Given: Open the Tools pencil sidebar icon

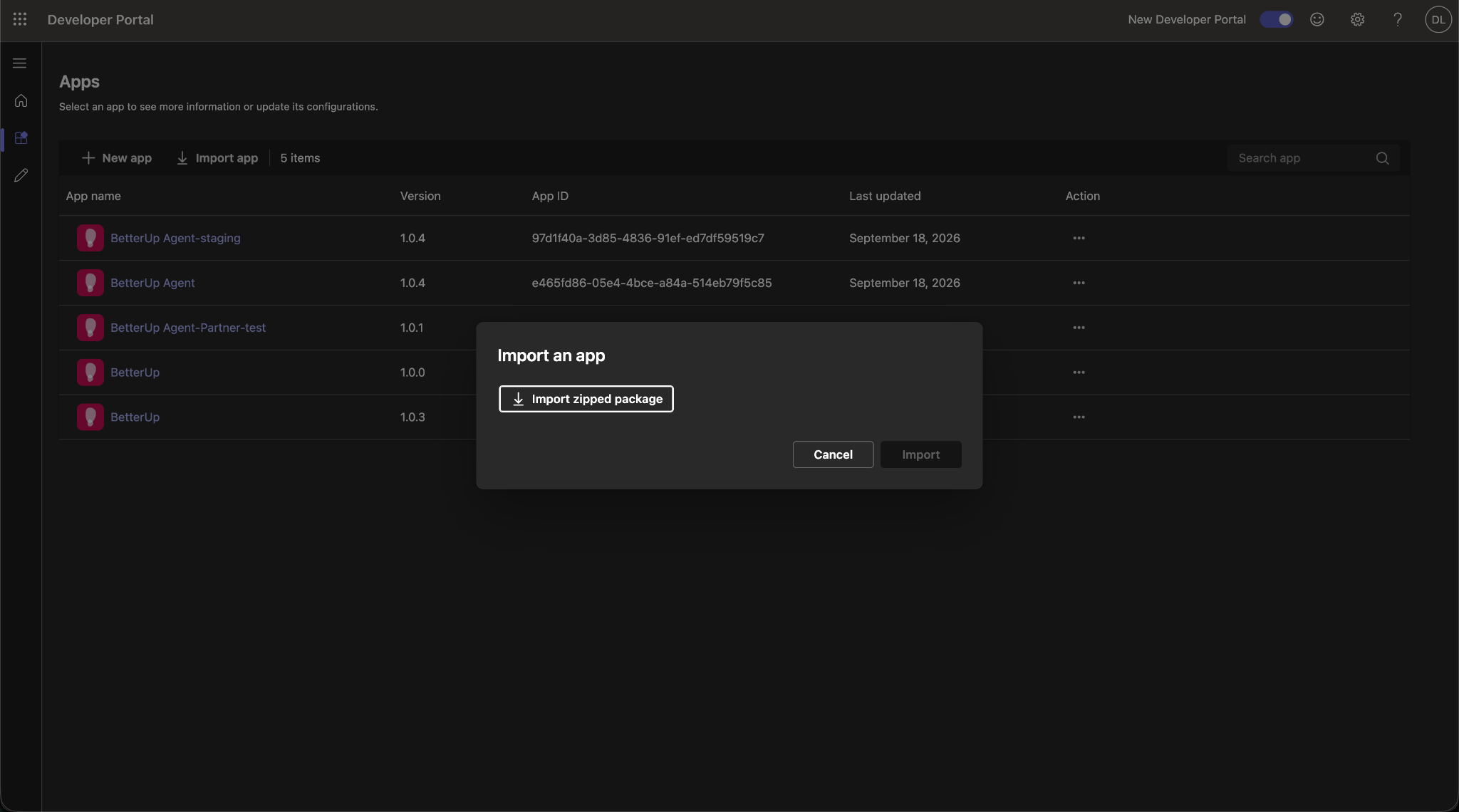Looking at the screenshot, I should [x=21, y=175].
